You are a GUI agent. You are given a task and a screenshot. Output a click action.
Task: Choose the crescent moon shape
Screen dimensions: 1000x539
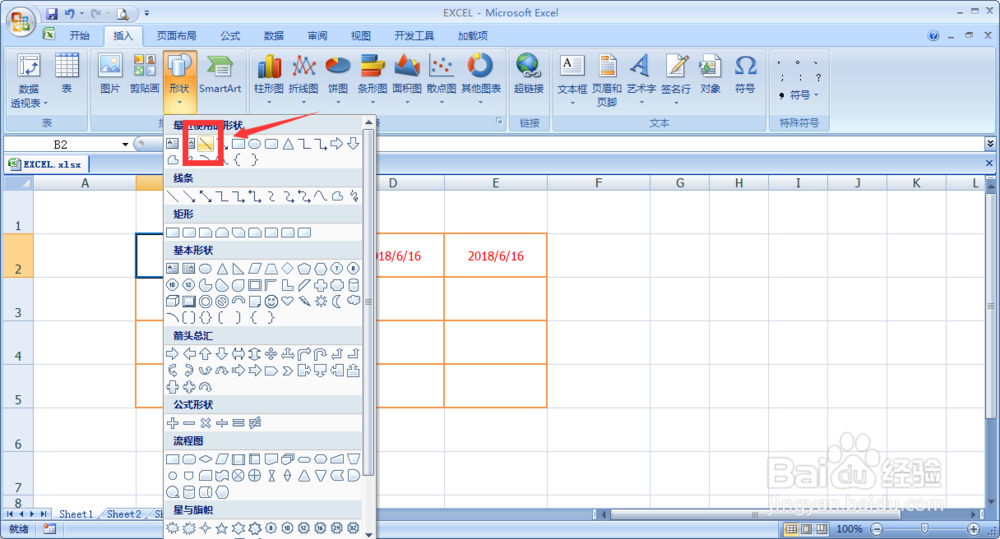point(337,301)
